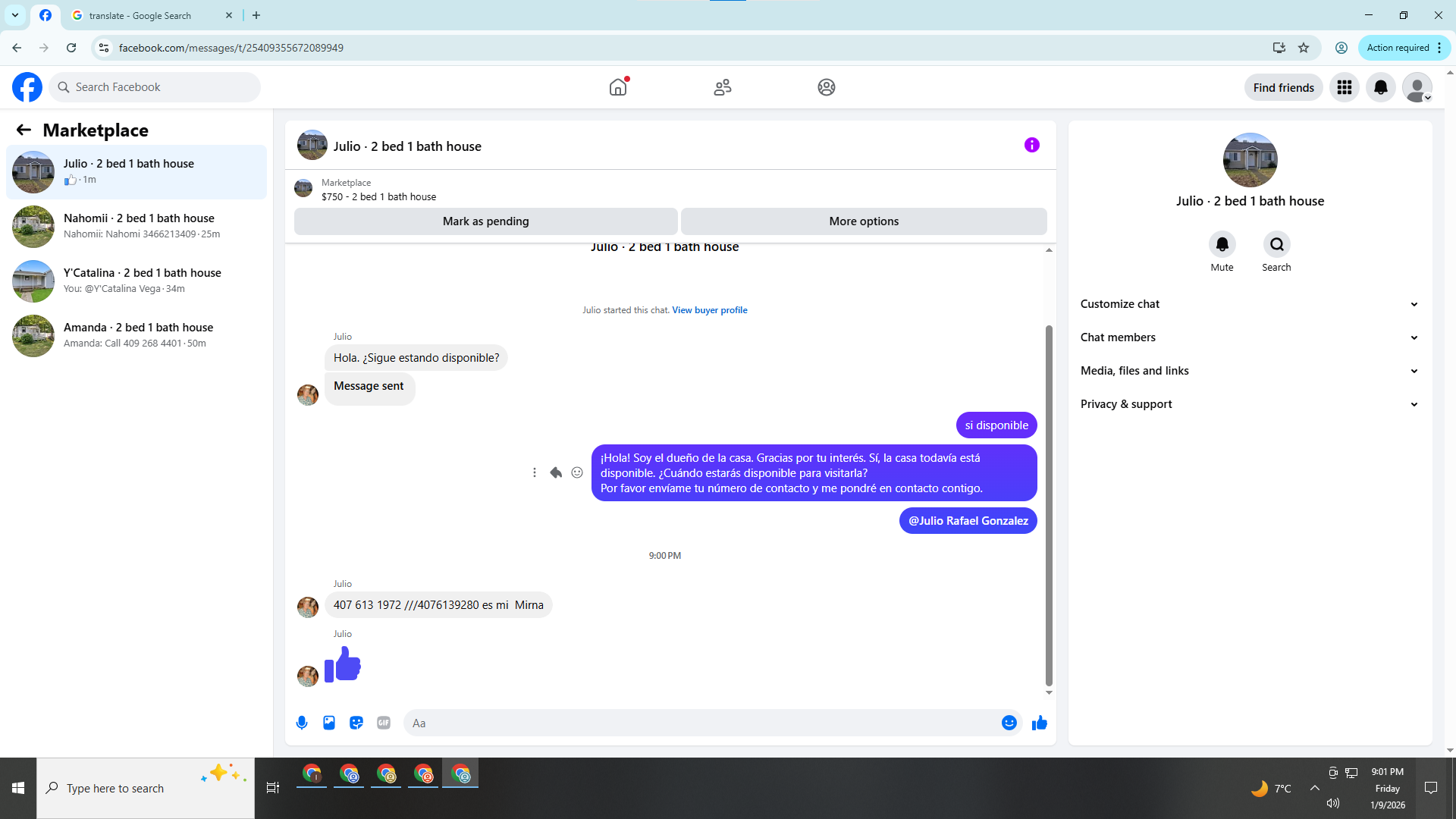
Task: Expand Customize chat section
Action: click(x=1249, y=304)
